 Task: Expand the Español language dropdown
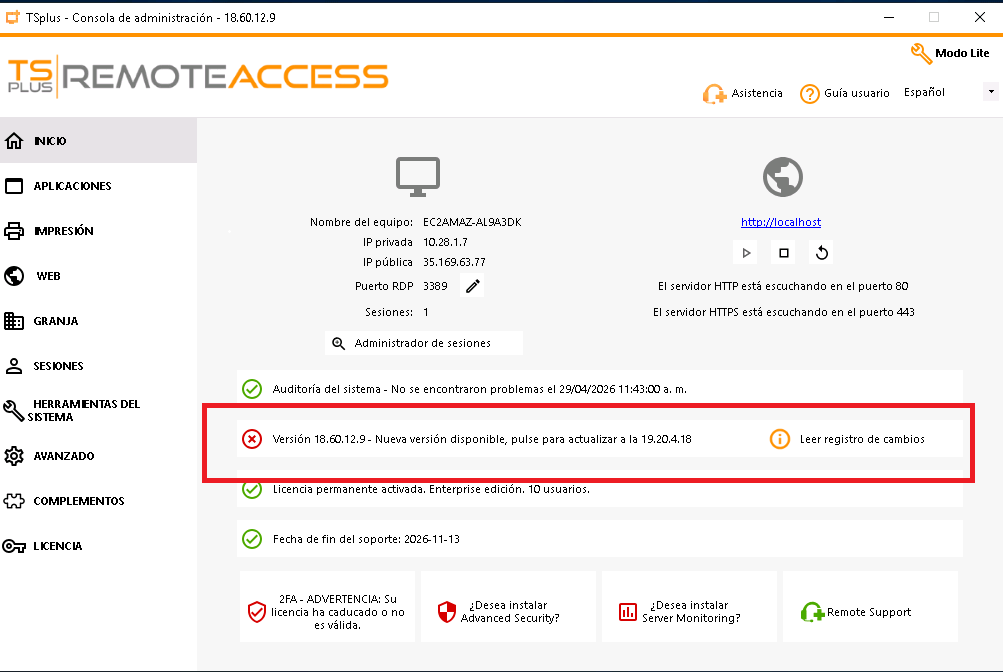(990, 92)
